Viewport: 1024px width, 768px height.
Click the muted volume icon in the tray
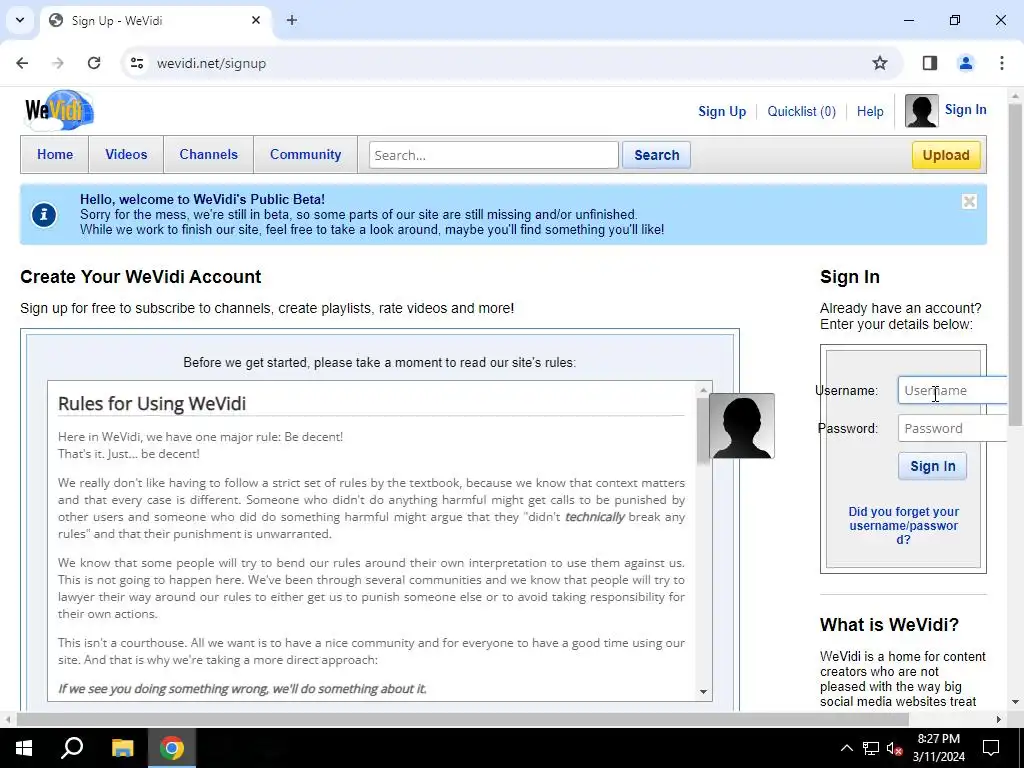[895, 748]
